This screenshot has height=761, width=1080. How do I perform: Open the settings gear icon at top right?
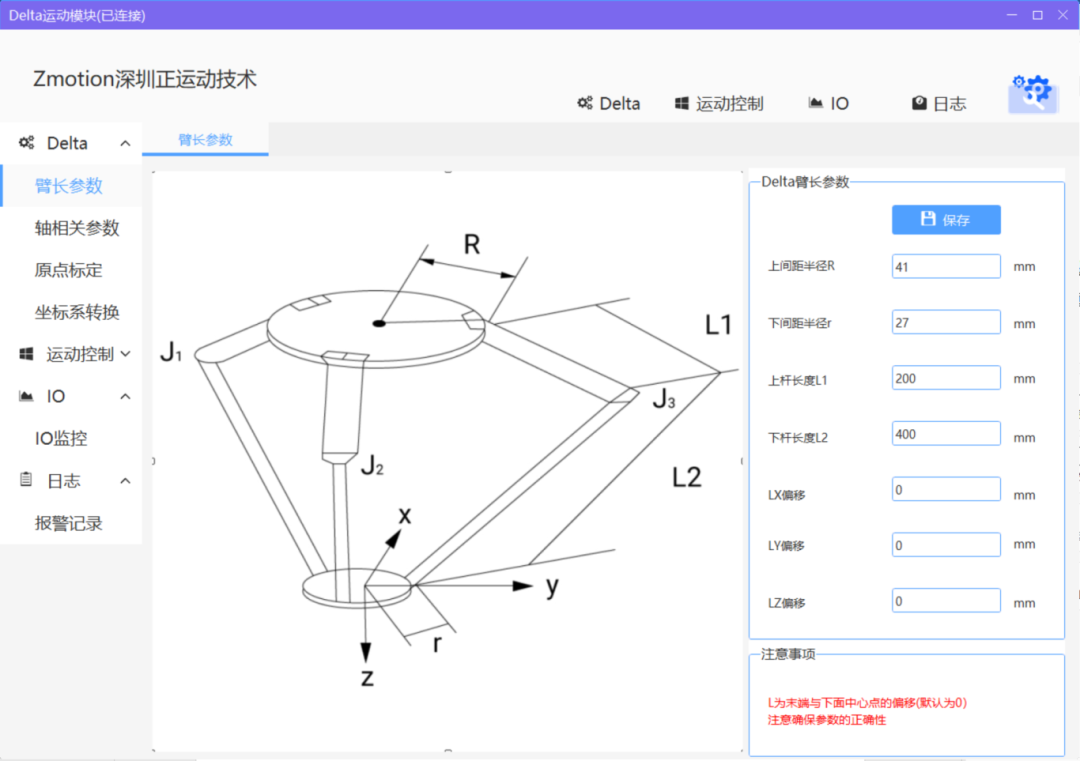(1032, 93)
